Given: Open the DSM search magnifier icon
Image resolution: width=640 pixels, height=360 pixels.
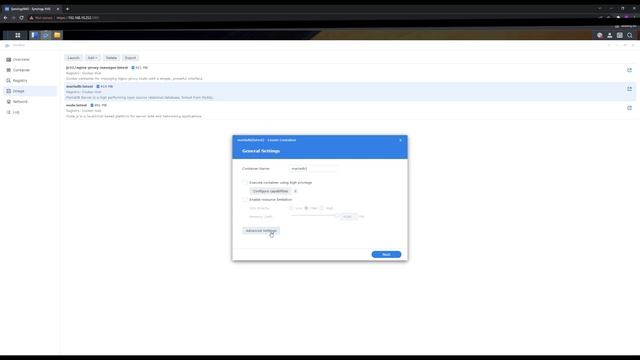Looking at the screenshot, I should pyautogui.click(x=630, y=36).
